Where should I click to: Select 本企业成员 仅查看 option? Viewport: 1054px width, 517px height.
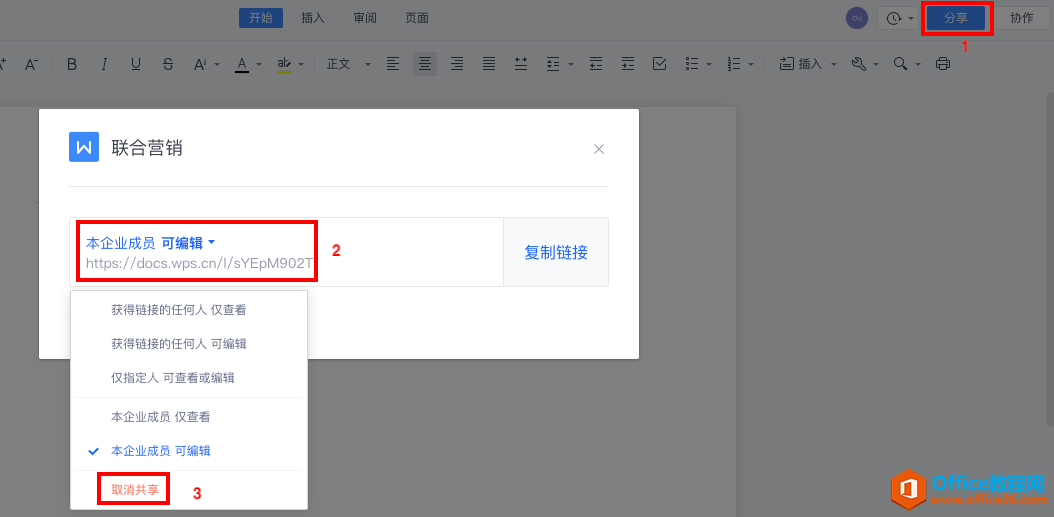[189, 417]
